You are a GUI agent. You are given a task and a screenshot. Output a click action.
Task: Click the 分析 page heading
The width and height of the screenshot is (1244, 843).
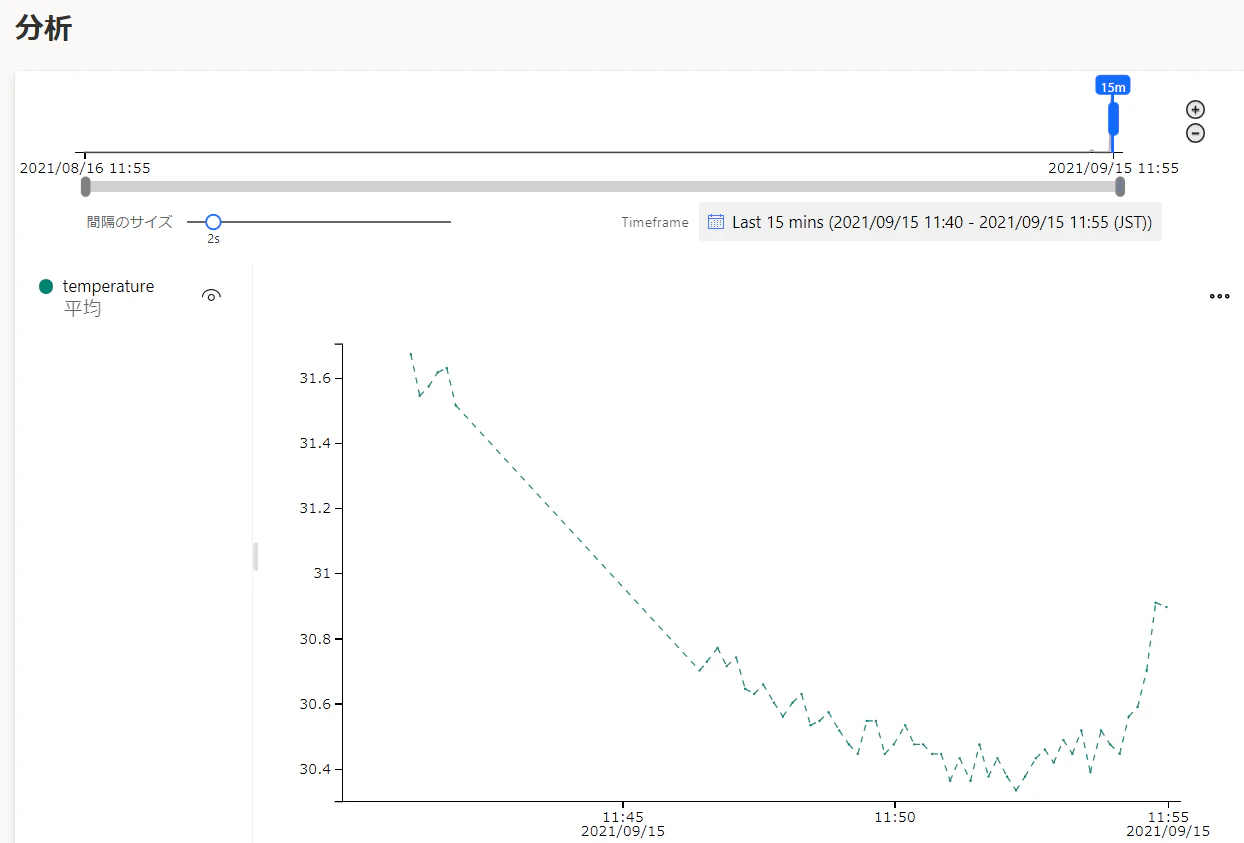[43, 28]
